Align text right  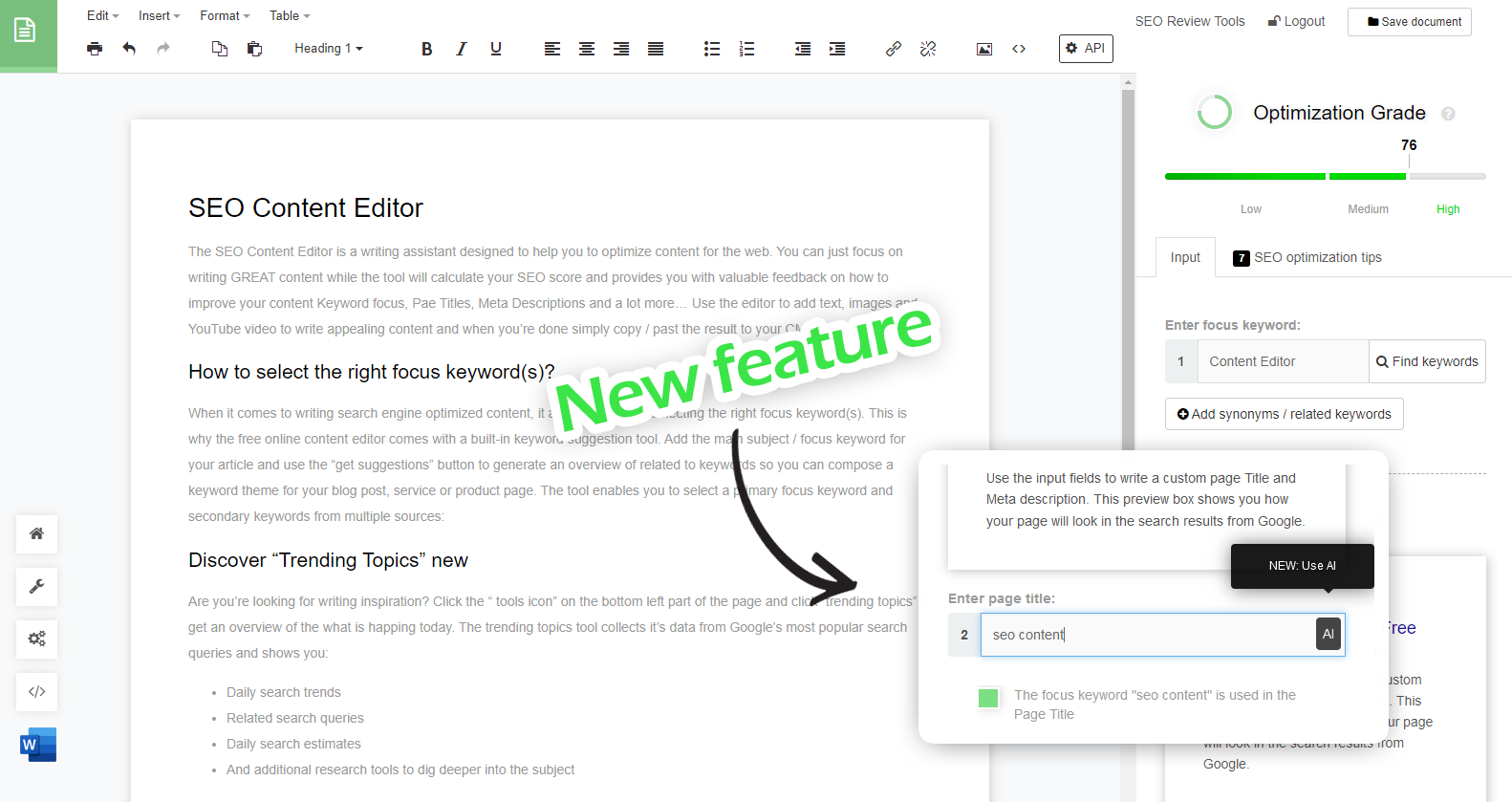pyautogui.click(x=621, y=49)
